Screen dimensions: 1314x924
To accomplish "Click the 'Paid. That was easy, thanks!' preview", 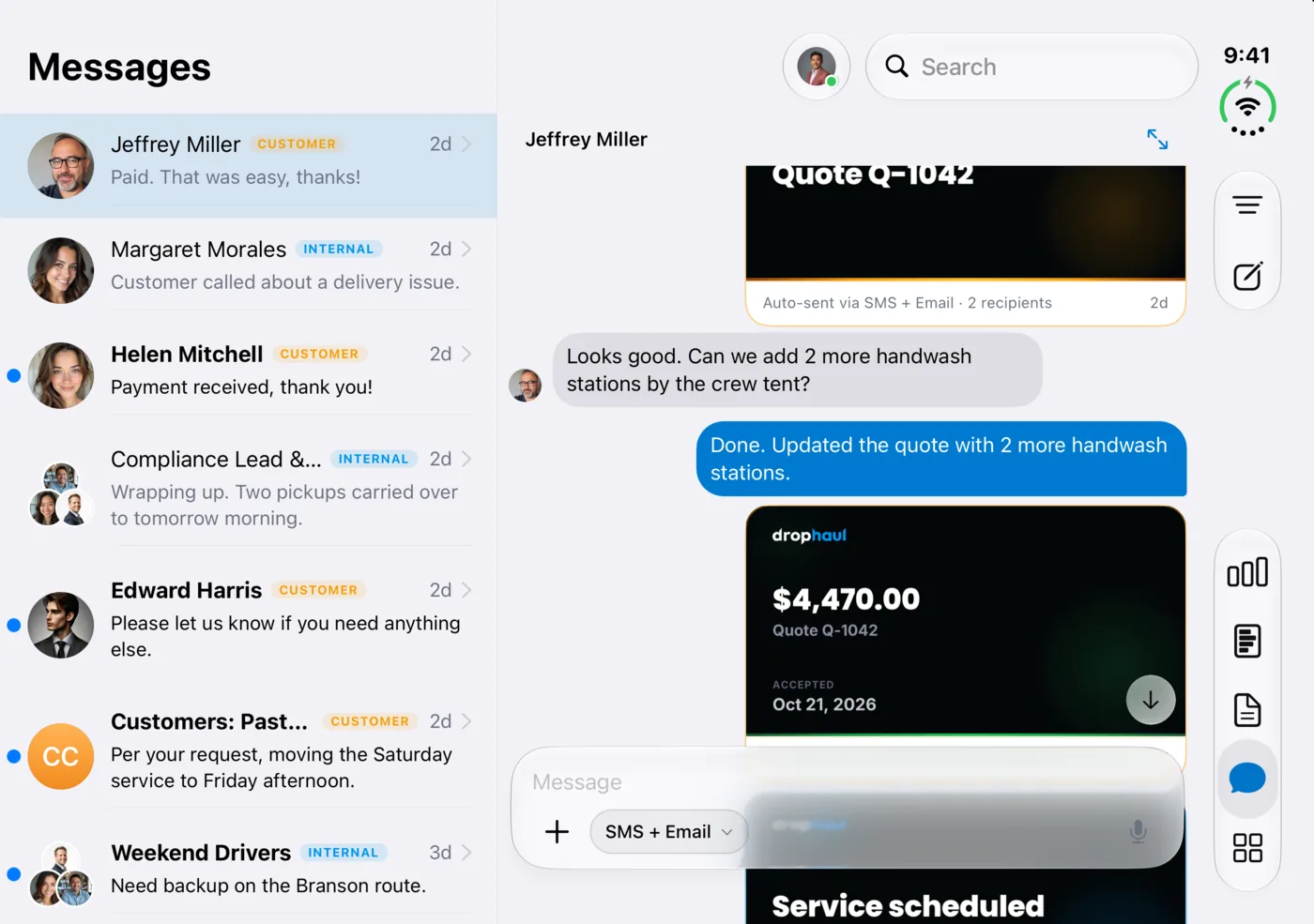I will [x=236, y=177].
